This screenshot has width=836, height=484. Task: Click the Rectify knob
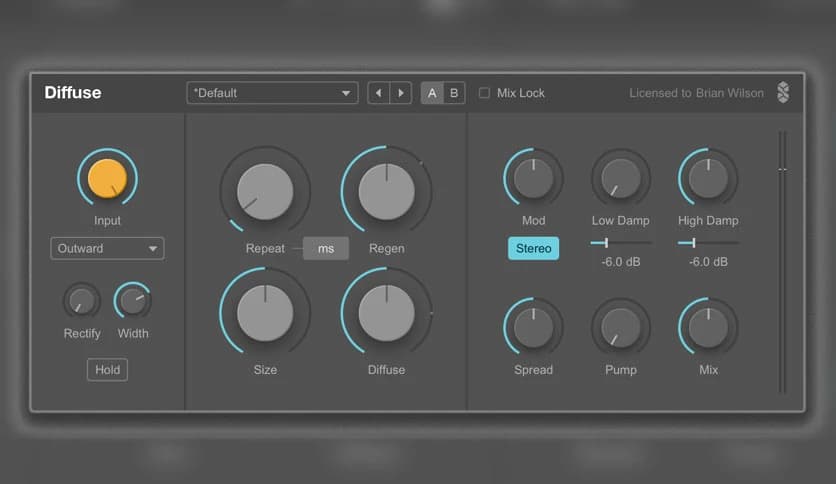click(x=82, y=301)
